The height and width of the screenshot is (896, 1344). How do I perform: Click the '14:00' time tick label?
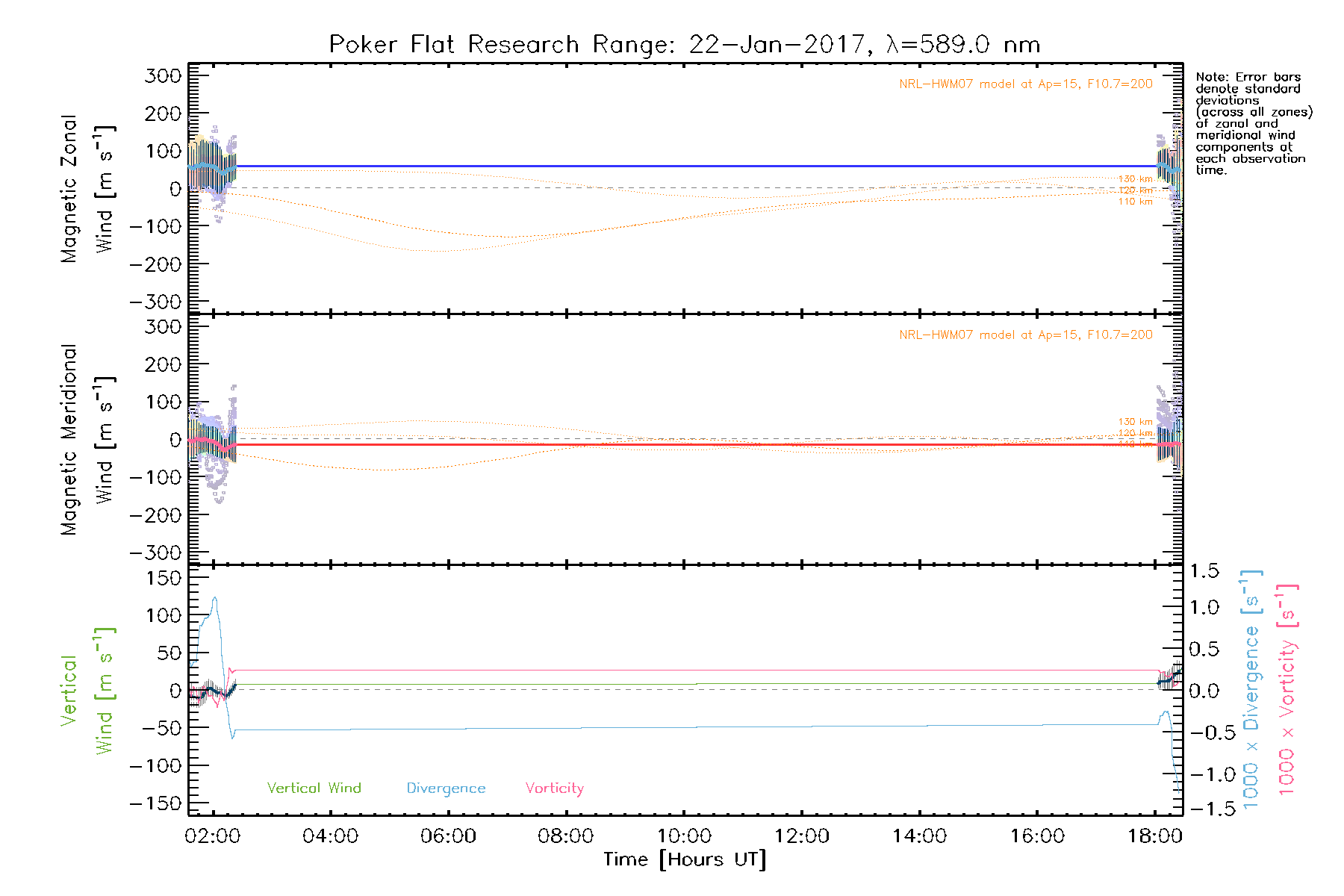919,836
